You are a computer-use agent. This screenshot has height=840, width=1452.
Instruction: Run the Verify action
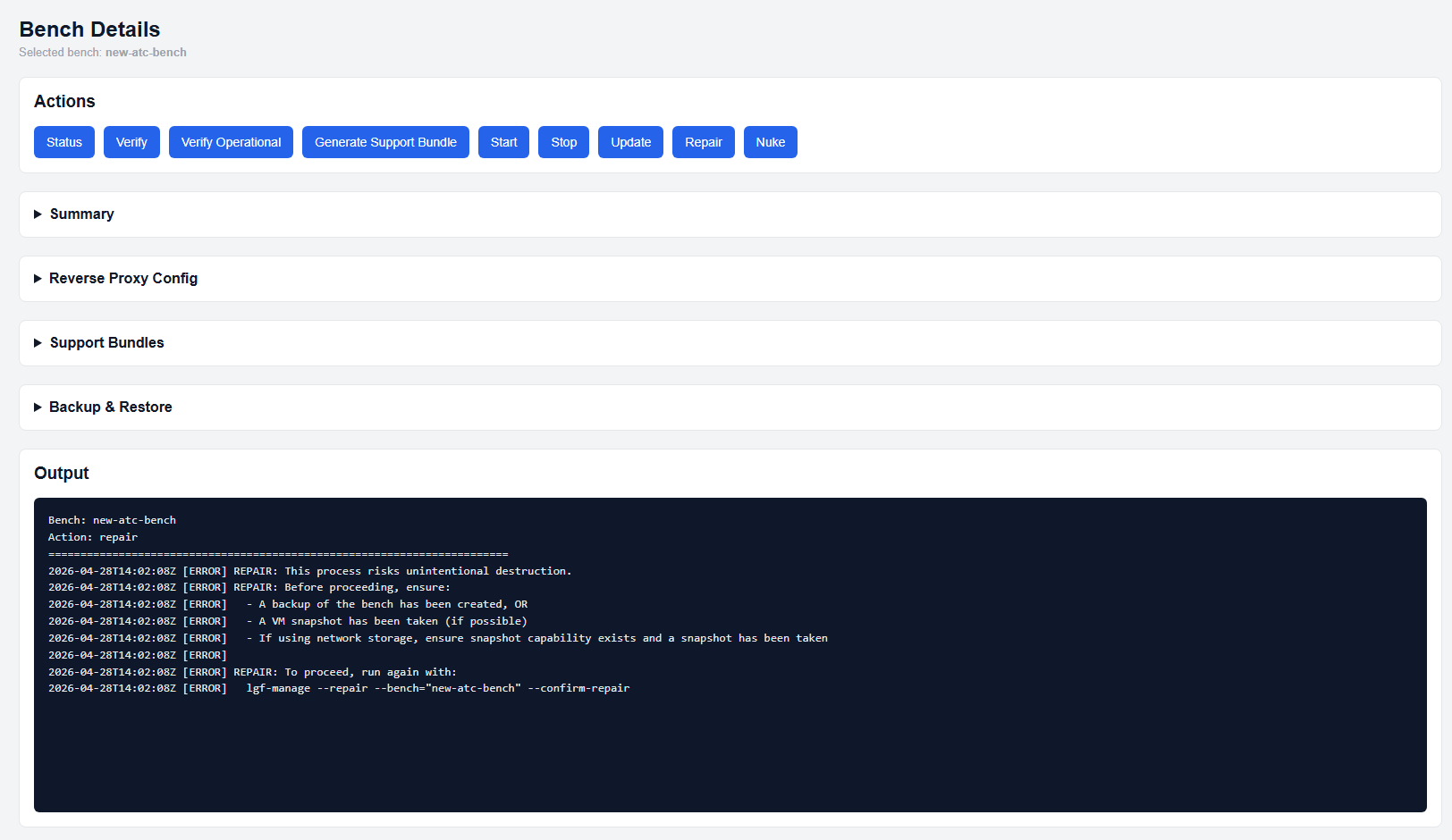131,142
